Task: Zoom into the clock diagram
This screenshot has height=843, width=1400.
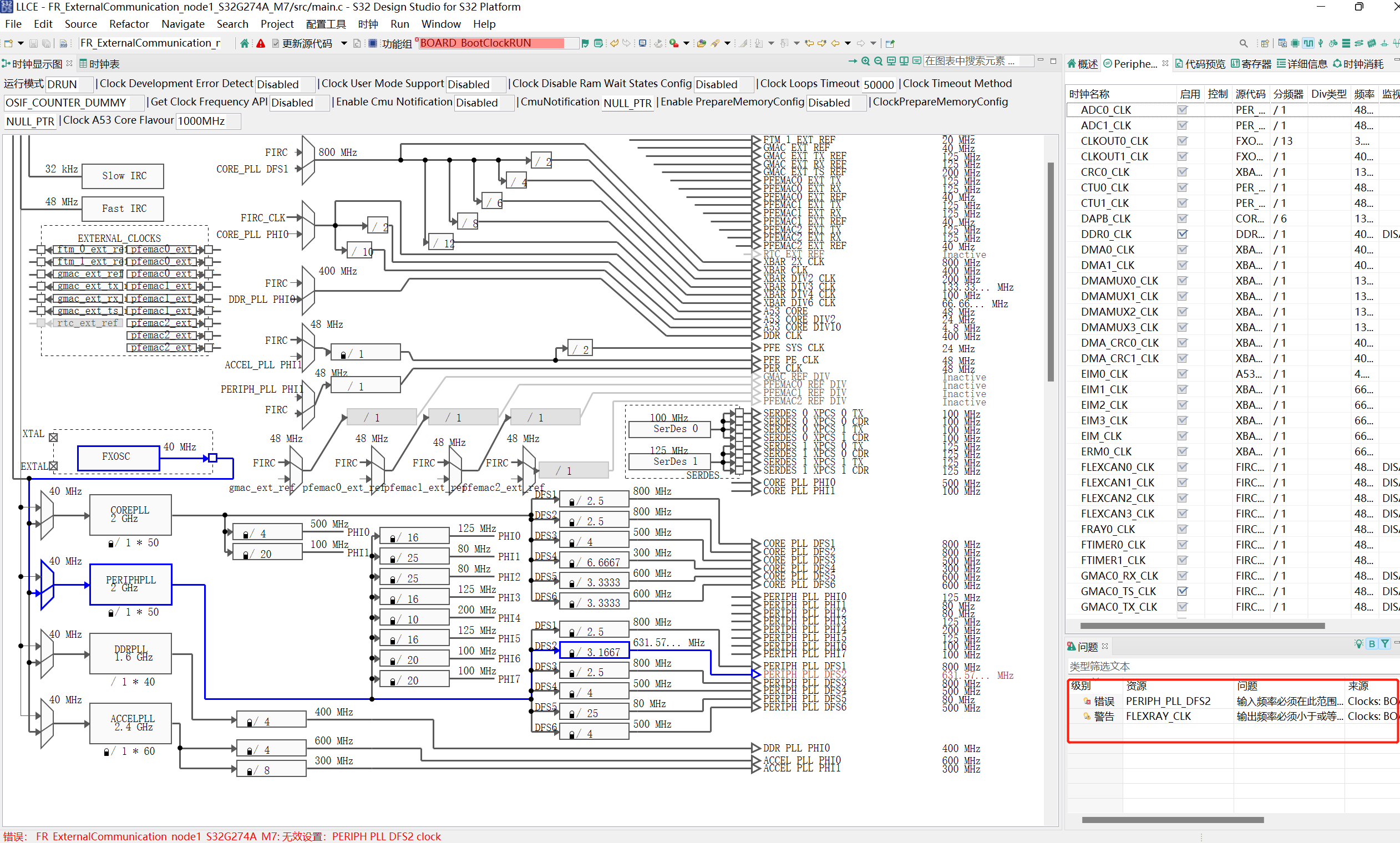Action: 865,62
